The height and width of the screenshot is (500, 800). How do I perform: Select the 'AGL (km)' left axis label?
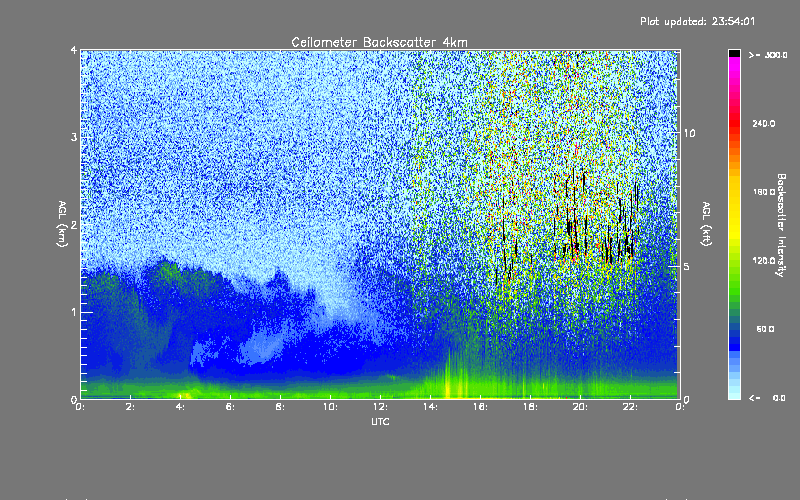tap(62, 224)
